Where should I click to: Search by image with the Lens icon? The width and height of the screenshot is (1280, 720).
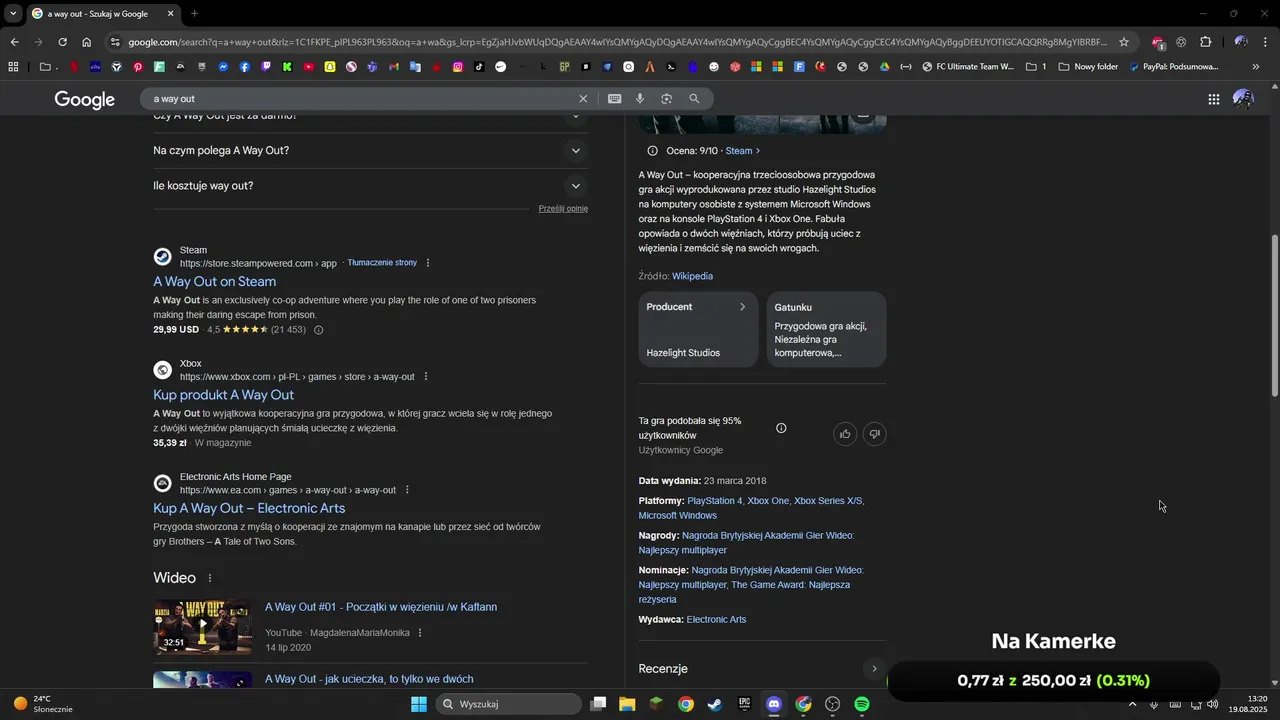click(666, 99)
